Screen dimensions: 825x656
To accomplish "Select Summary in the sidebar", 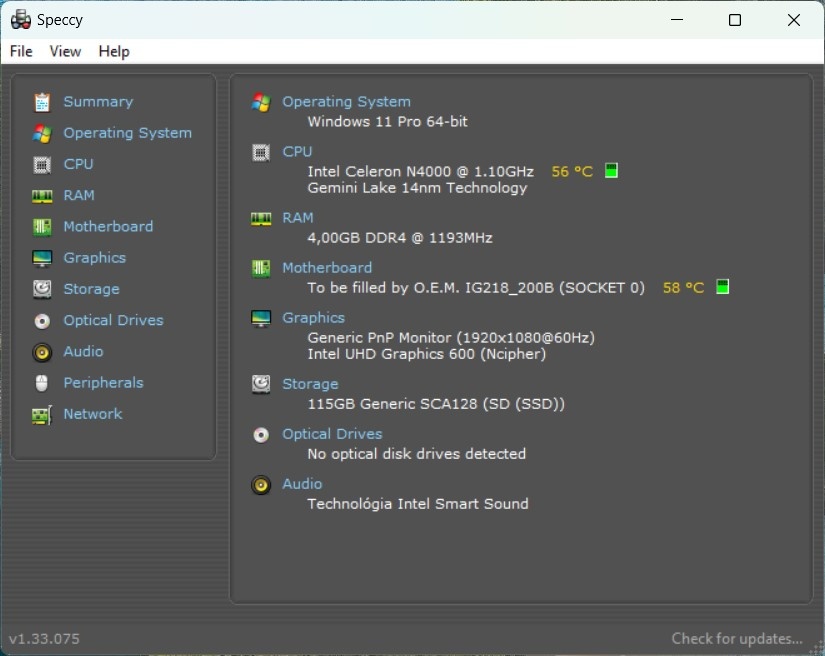I will coord(97,101).
